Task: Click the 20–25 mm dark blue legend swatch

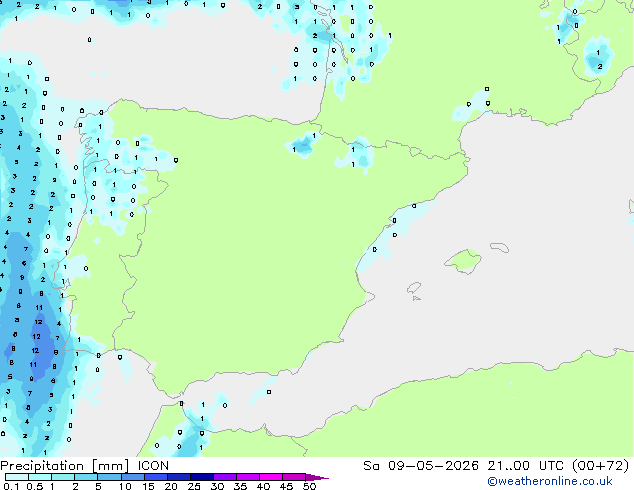Action: (x=178, y=477)
